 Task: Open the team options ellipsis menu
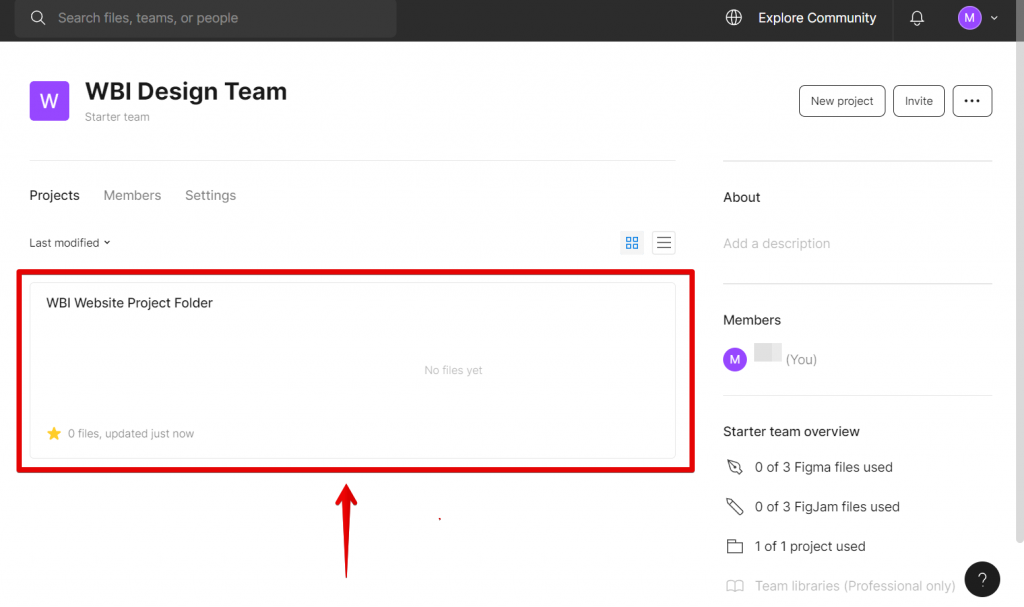(x=972, y=101)
